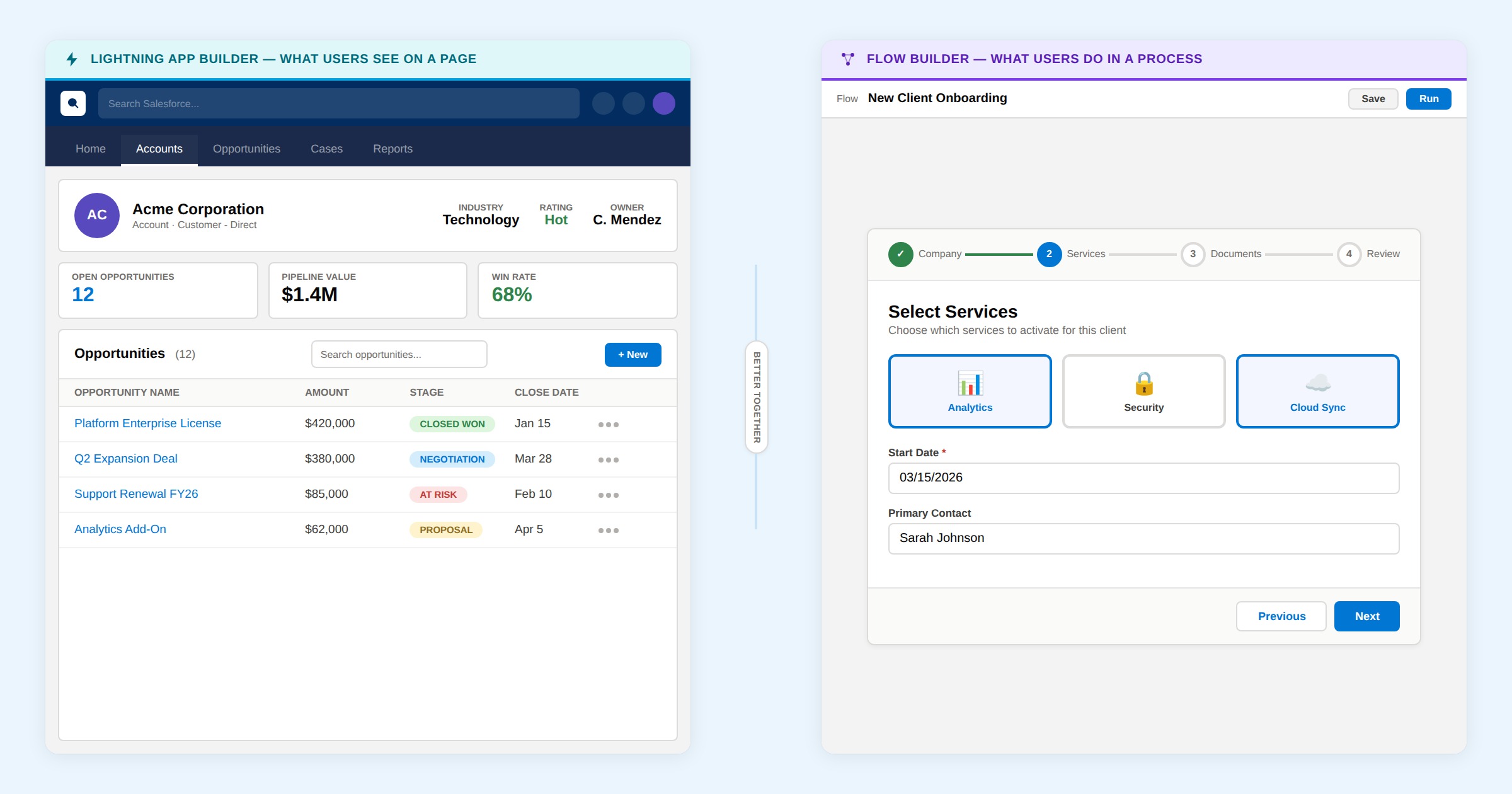This screenshot has height=794, width=1512.
Task: Click the Start Date input field
Action: [1143, 478]
